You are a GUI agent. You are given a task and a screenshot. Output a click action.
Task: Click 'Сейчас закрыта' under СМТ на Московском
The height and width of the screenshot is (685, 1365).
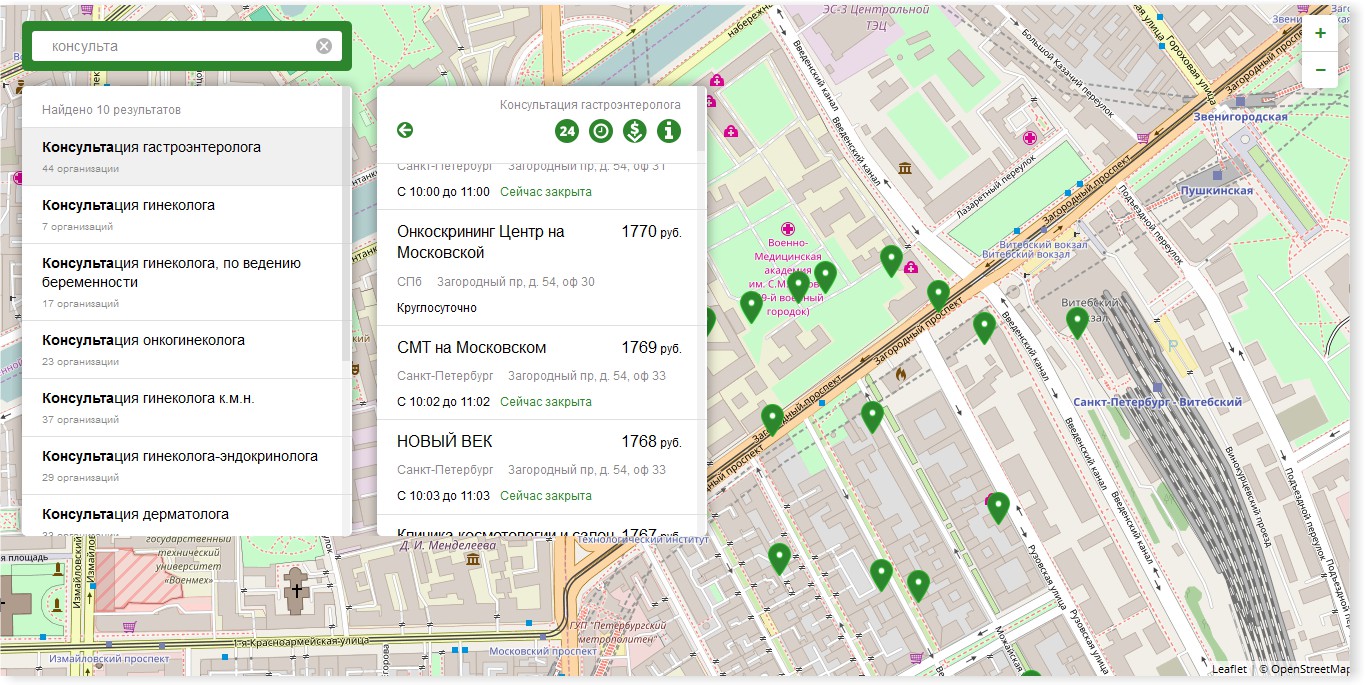click(x=546, y=402)
